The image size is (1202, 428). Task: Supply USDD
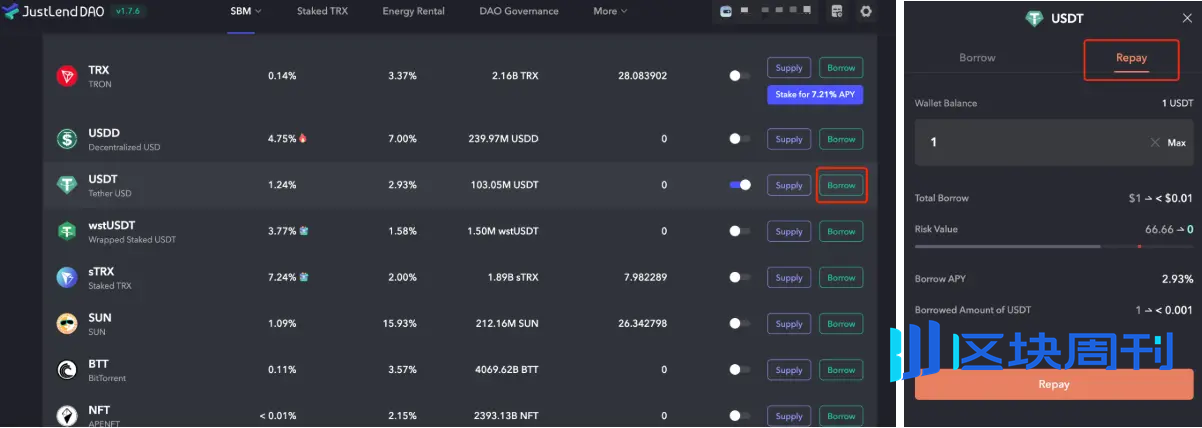789,139
